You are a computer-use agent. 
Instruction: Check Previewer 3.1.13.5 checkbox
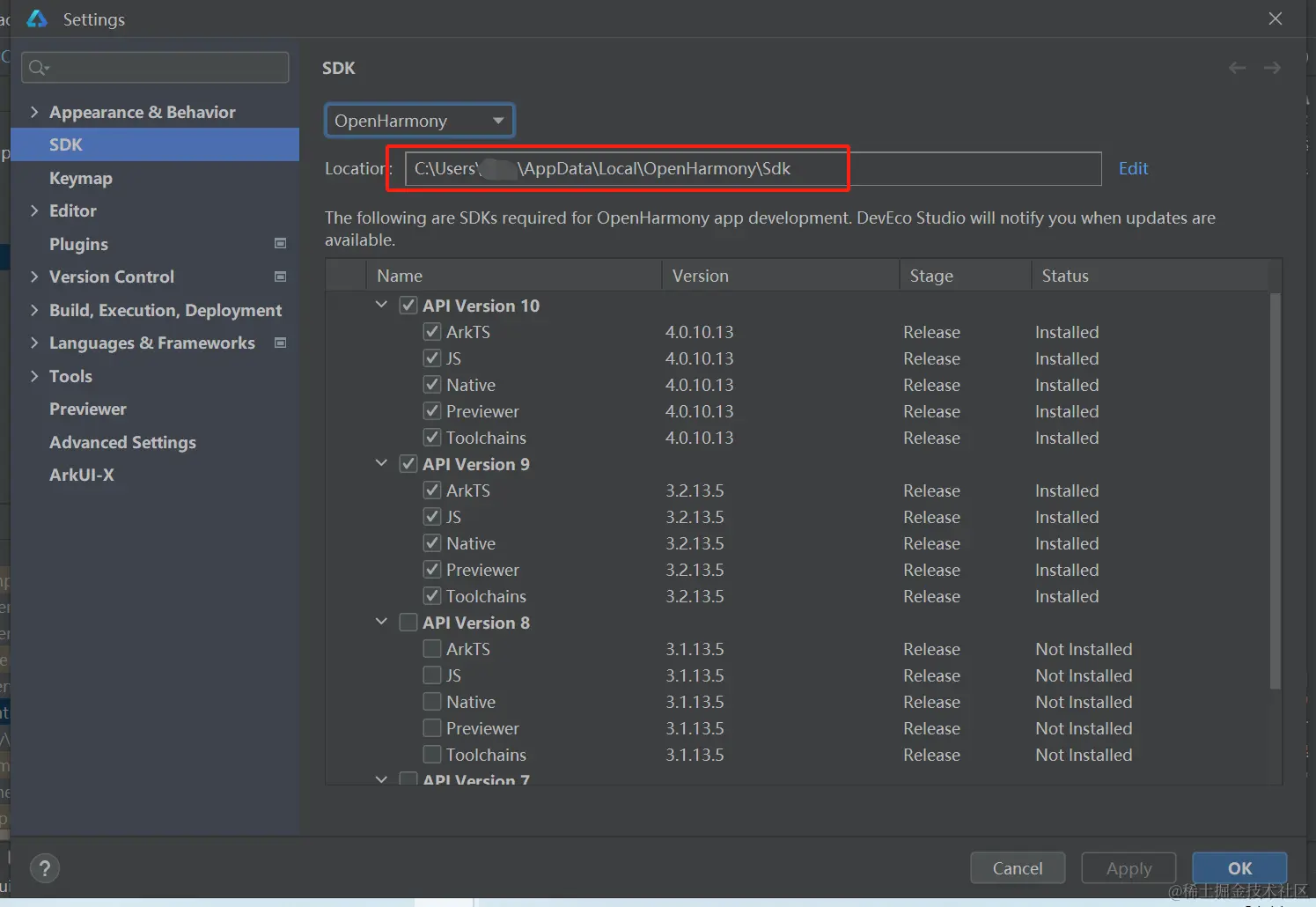432,728
